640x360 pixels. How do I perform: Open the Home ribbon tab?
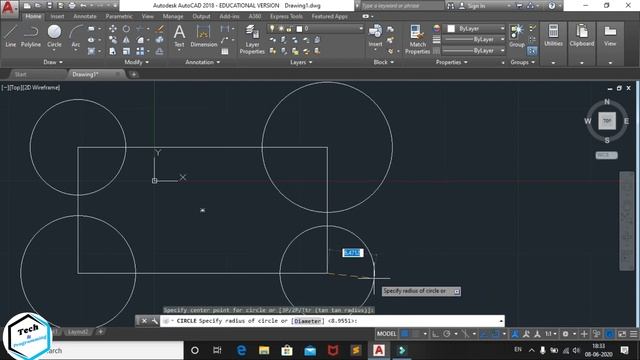[33, 16]
